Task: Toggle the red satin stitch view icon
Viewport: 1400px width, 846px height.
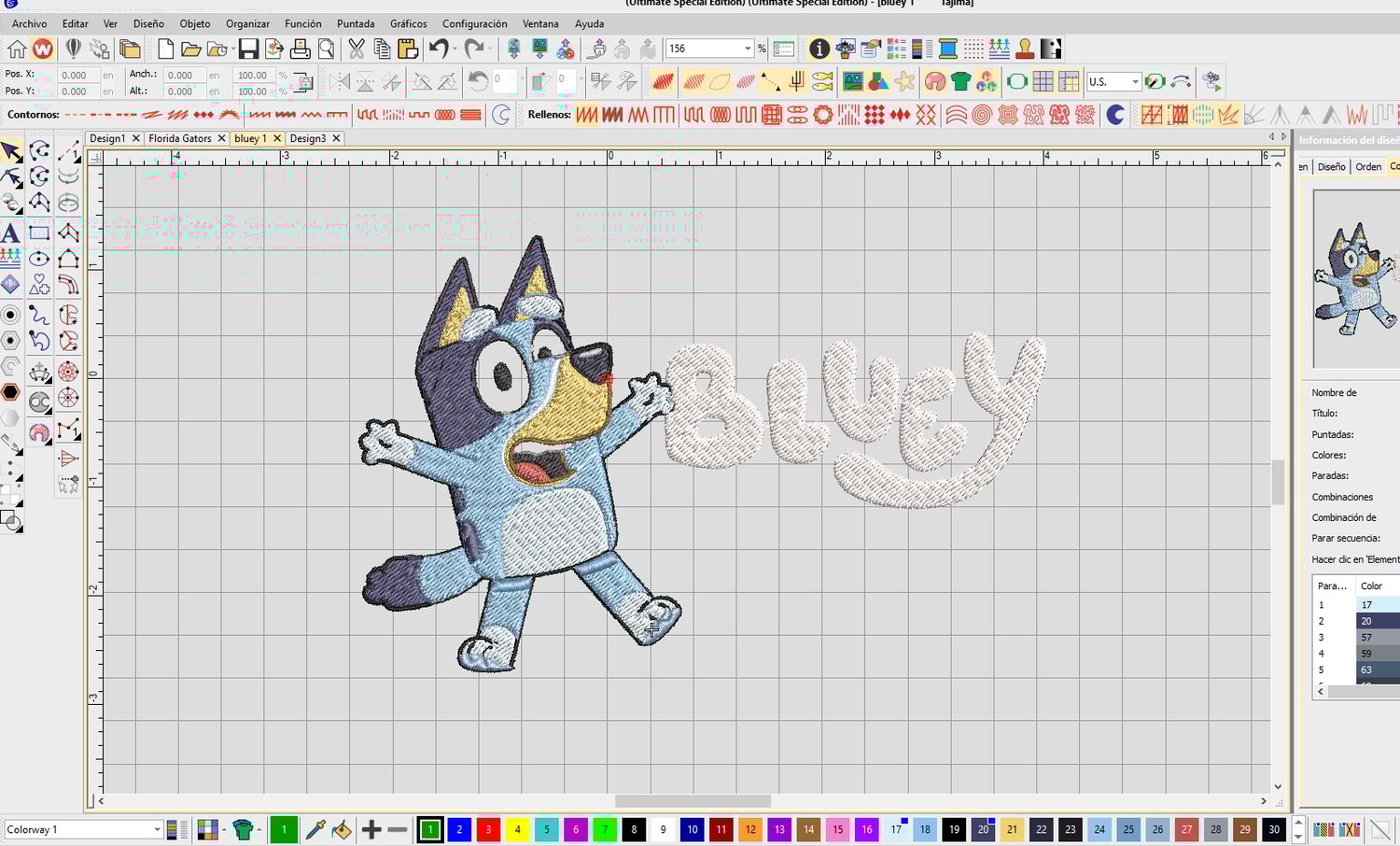Action: tap(663, 82)
